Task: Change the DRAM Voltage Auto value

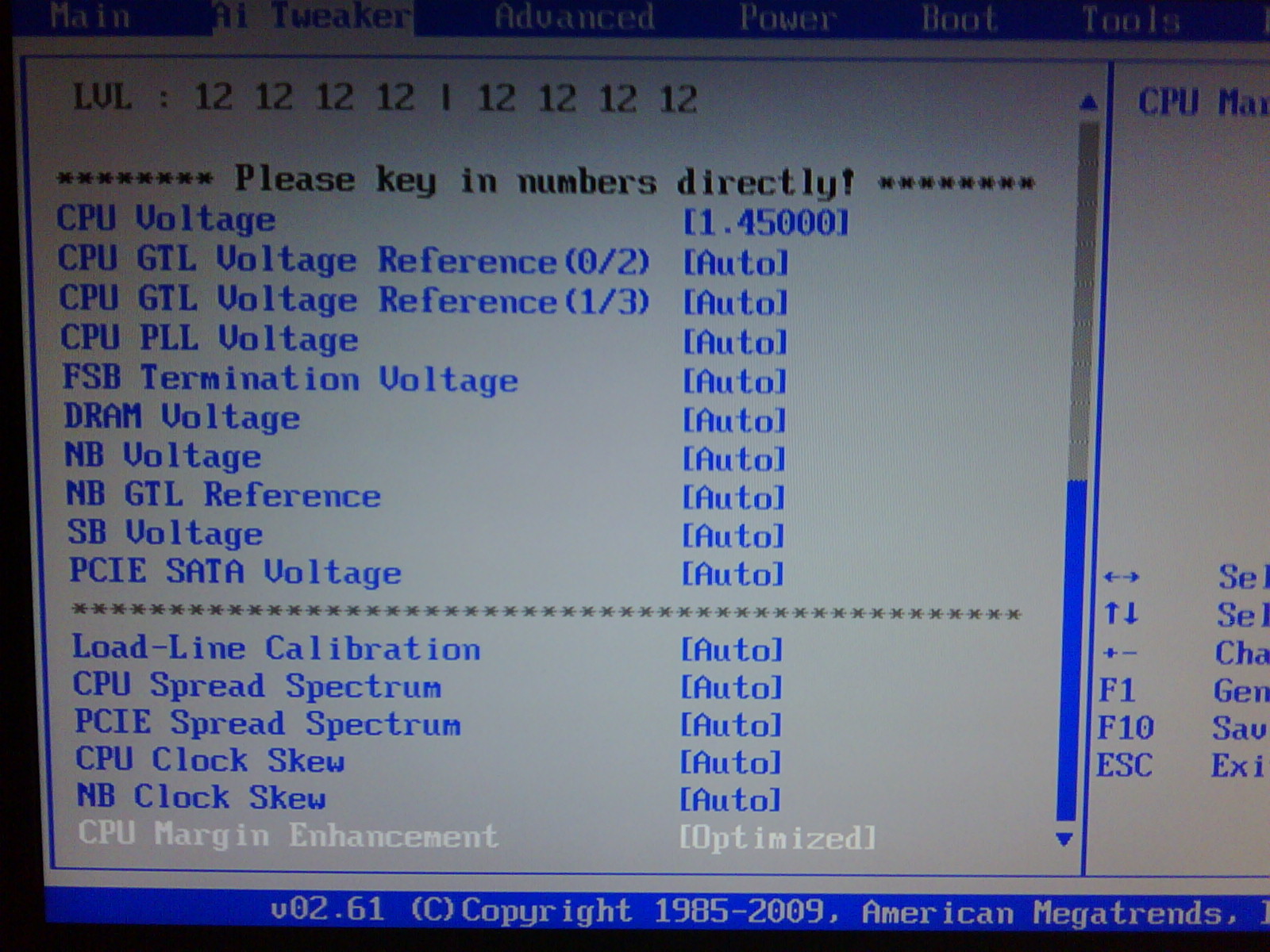Action: [x=734, y=420]
